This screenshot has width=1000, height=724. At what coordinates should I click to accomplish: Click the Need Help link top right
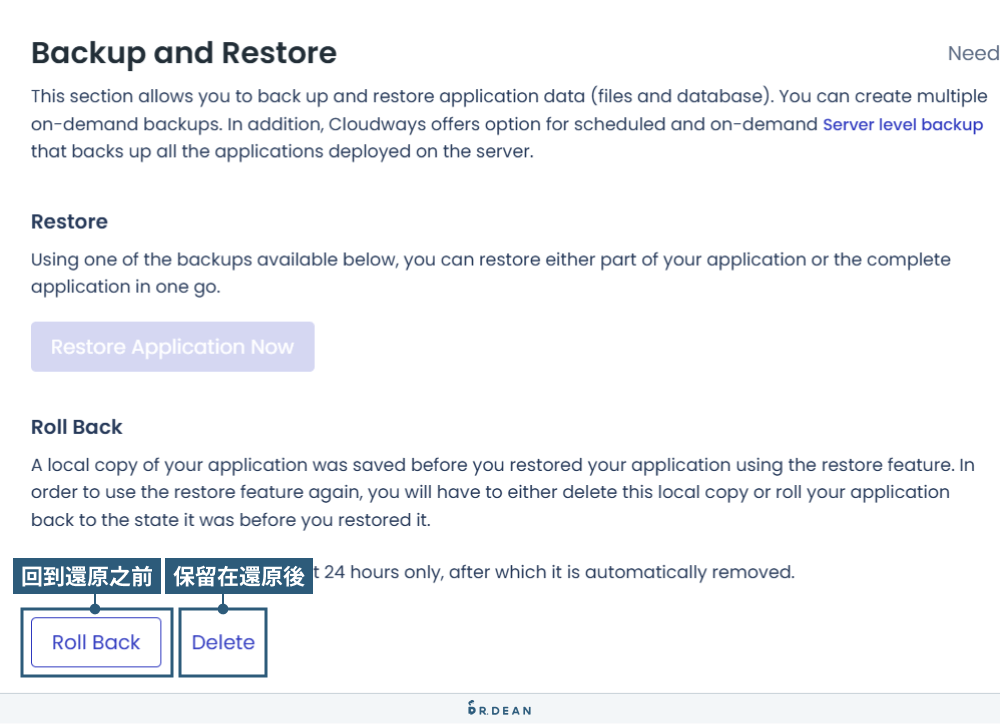(972, 53)
